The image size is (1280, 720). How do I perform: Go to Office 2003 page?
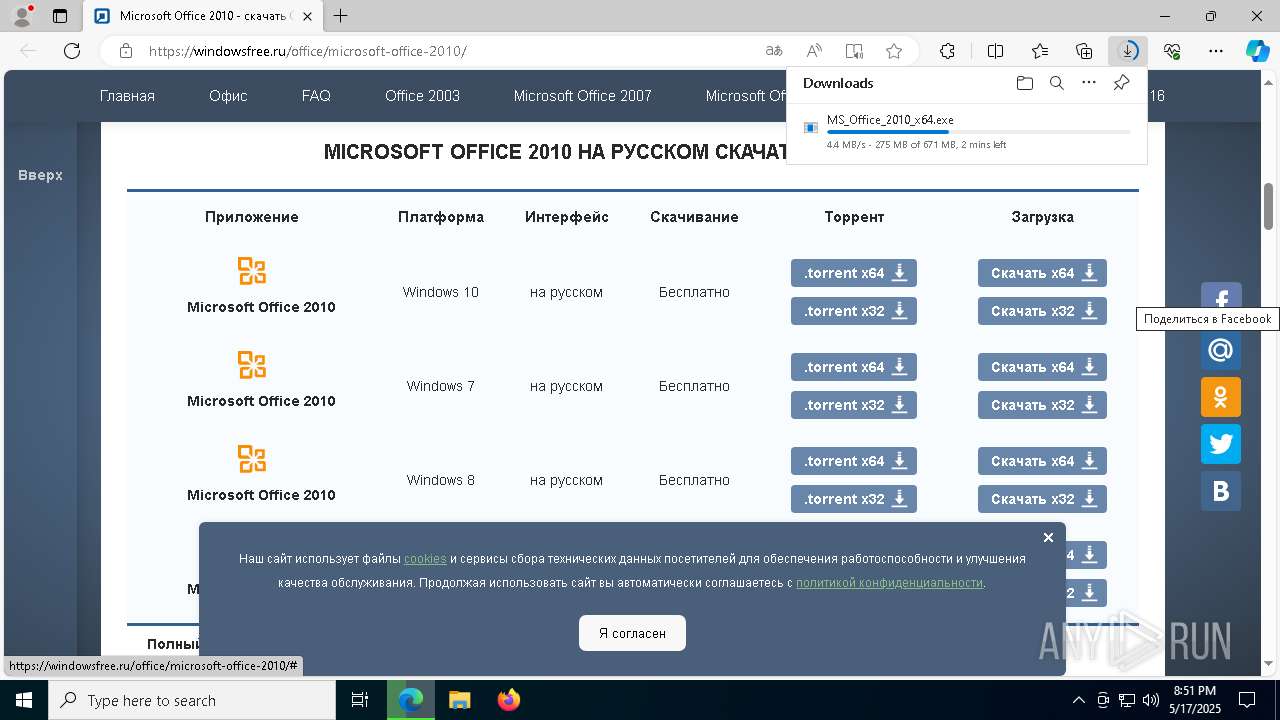(x=422, y=96)
